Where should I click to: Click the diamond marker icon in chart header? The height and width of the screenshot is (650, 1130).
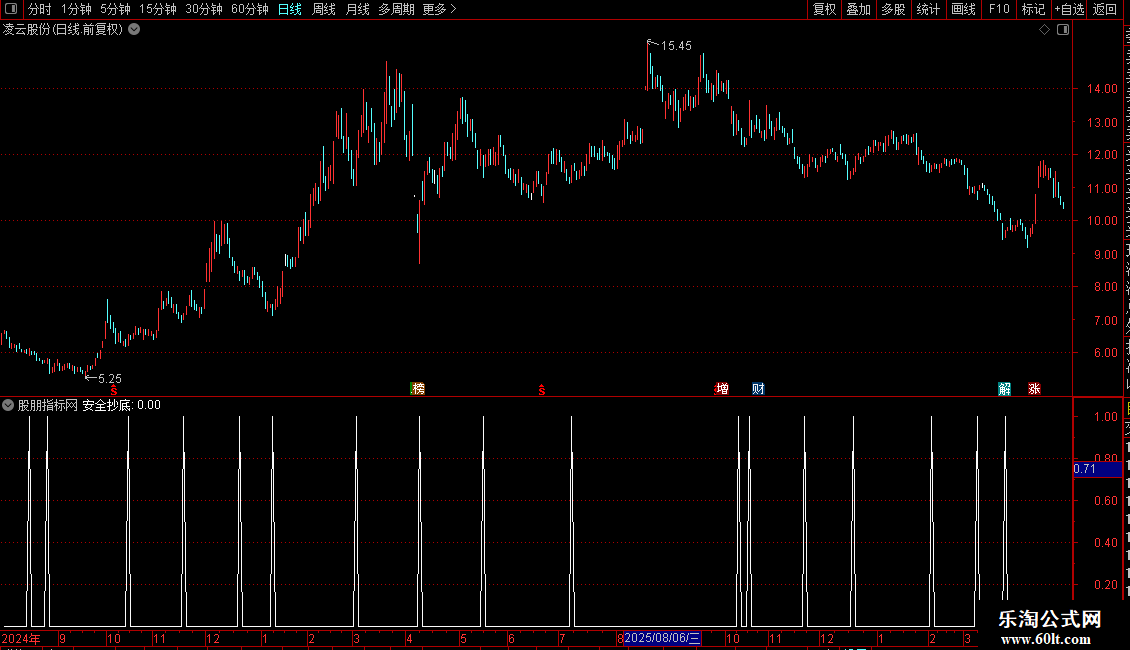tap(1044, 30)
